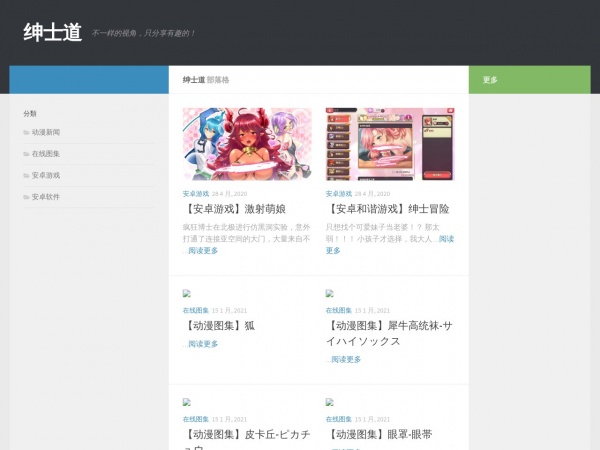Click broken image icon above 犀牛高统袜 post
600x450 pixels.
(x=329, y=293)
